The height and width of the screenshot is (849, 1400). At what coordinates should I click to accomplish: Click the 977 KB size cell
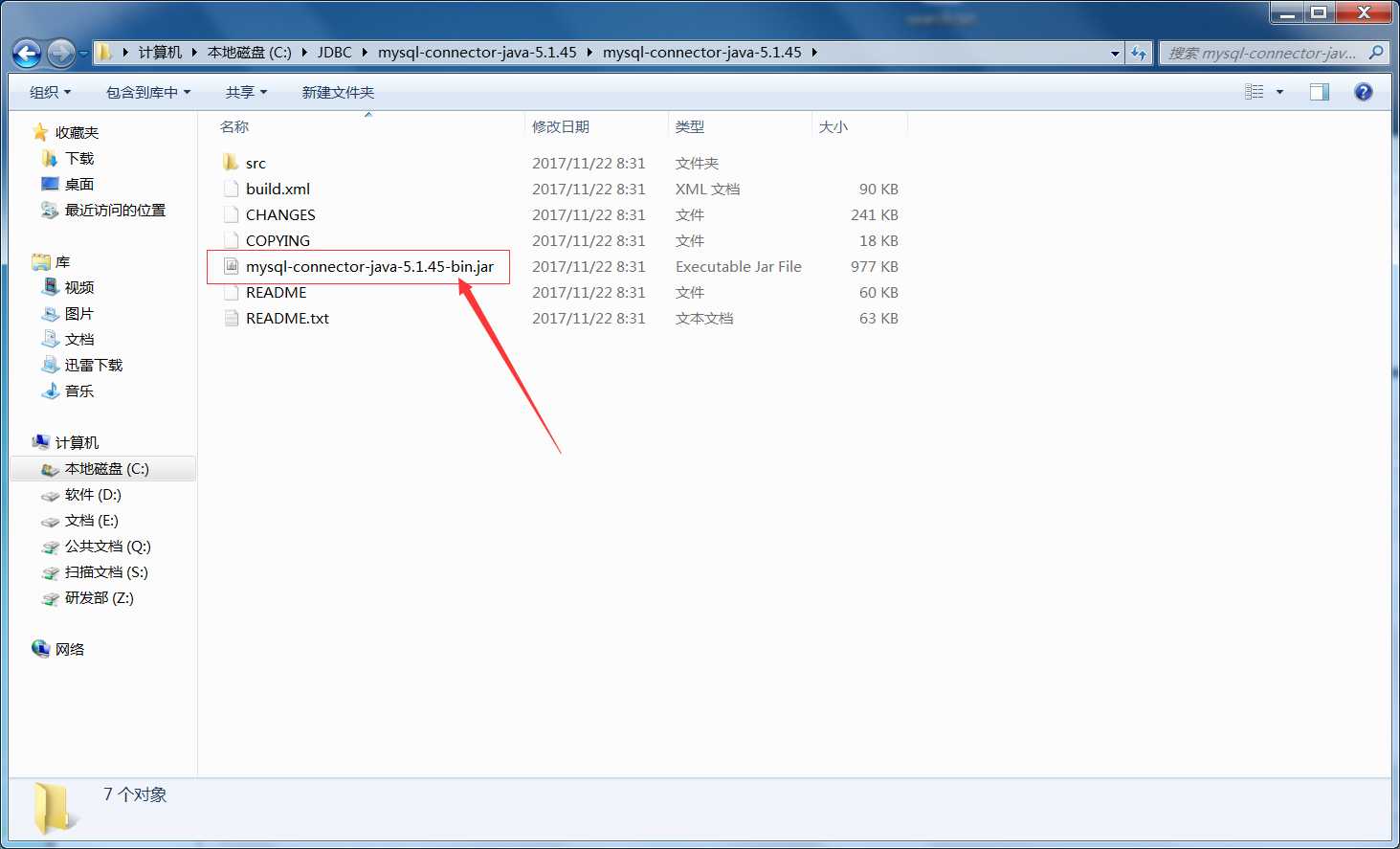pyautogui.click(x=875, y=266)
